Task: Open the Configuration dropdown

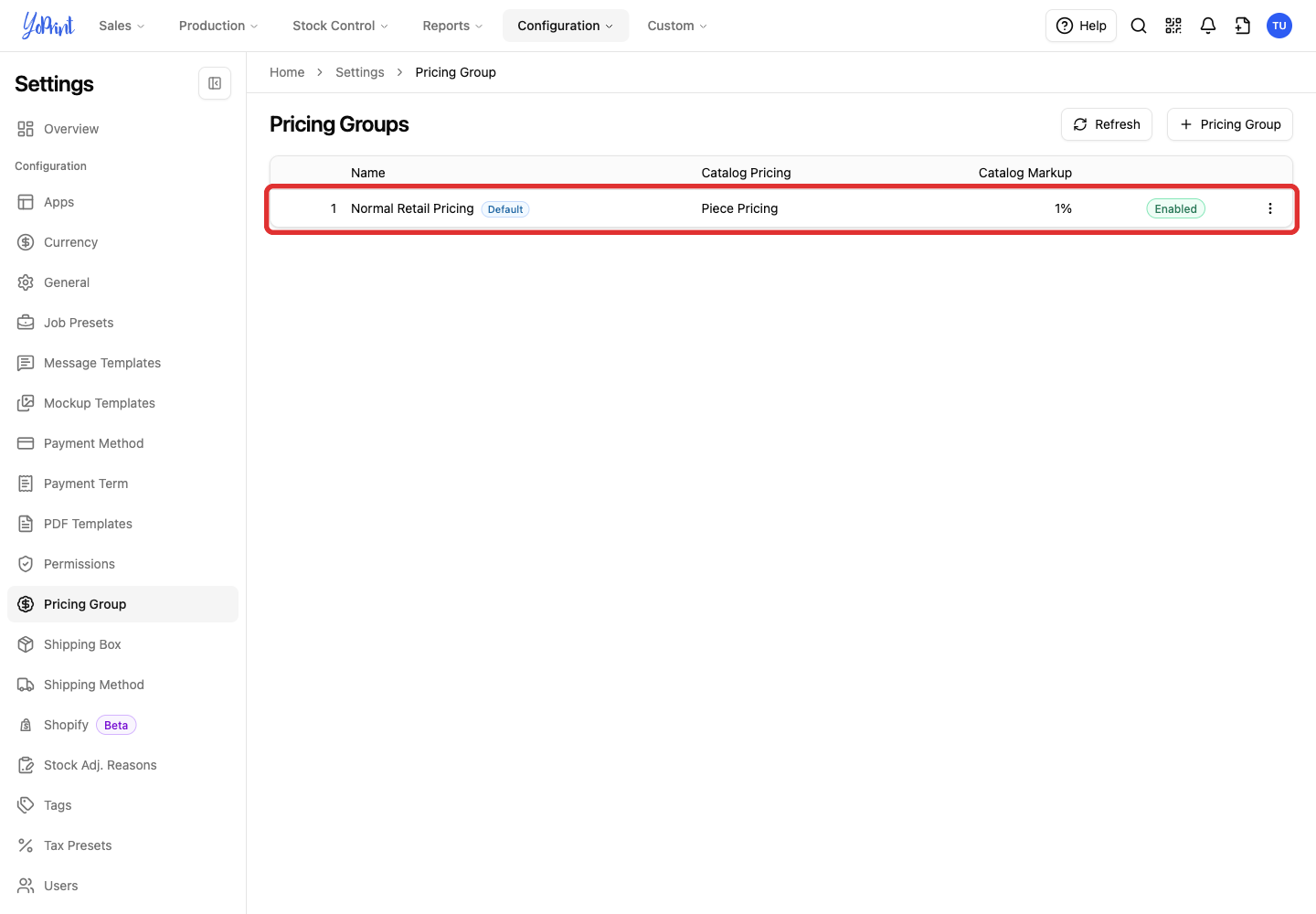Action: [x=566, y=26]
